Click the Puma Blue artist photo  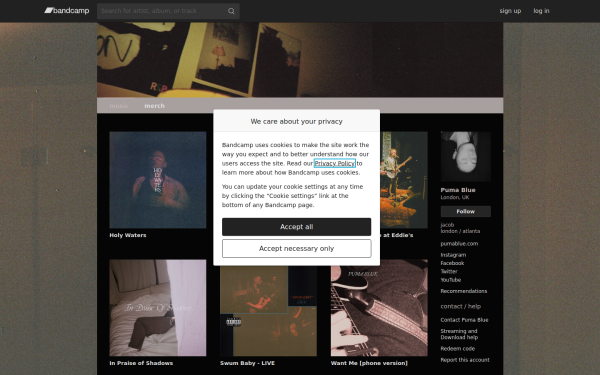tap(466, 157)
